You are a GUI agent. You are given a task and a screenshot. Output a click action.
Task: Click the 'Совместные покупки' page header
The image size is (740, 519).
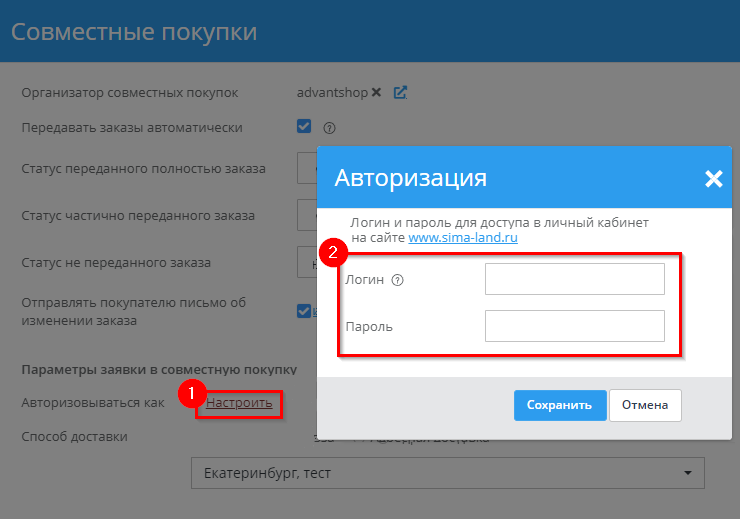point(134,32)
